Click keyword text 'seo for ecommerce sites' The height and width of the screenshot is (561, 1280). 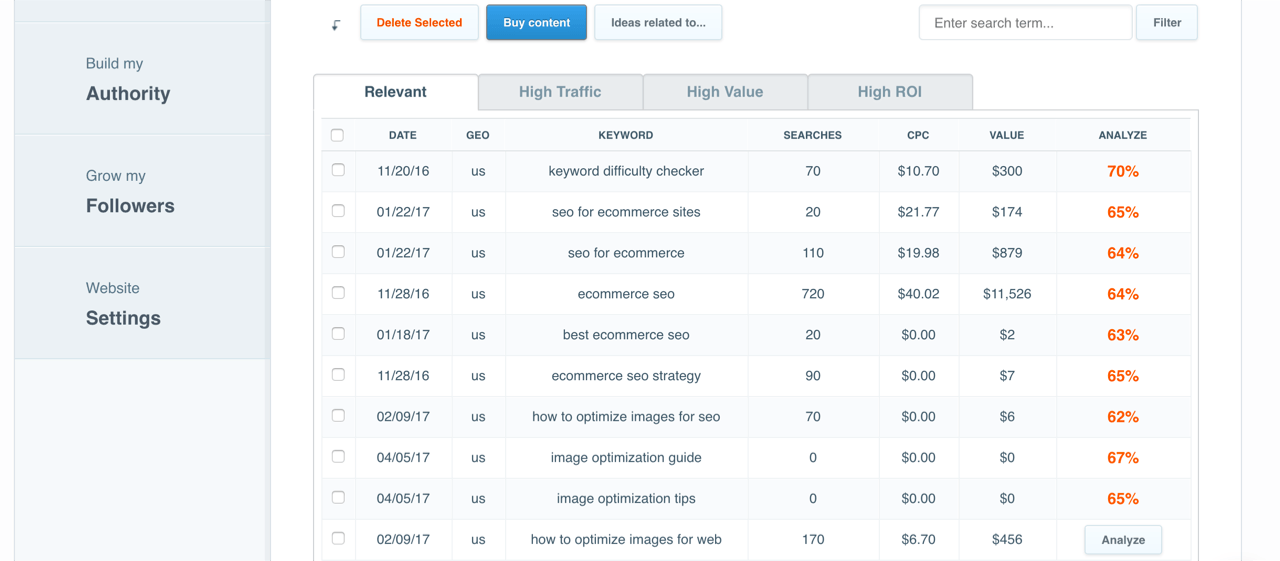[x=626, y=212]
